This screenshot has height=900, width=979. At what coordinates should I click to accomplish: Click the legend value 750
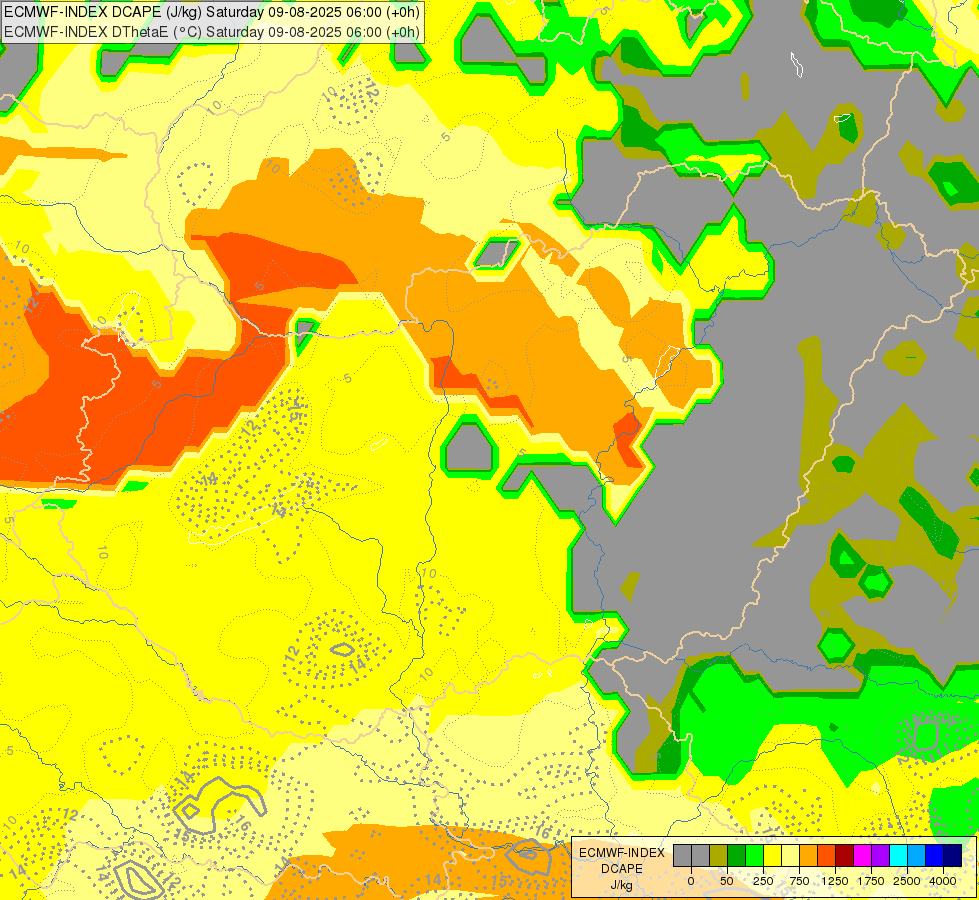(x=799, y=881)
